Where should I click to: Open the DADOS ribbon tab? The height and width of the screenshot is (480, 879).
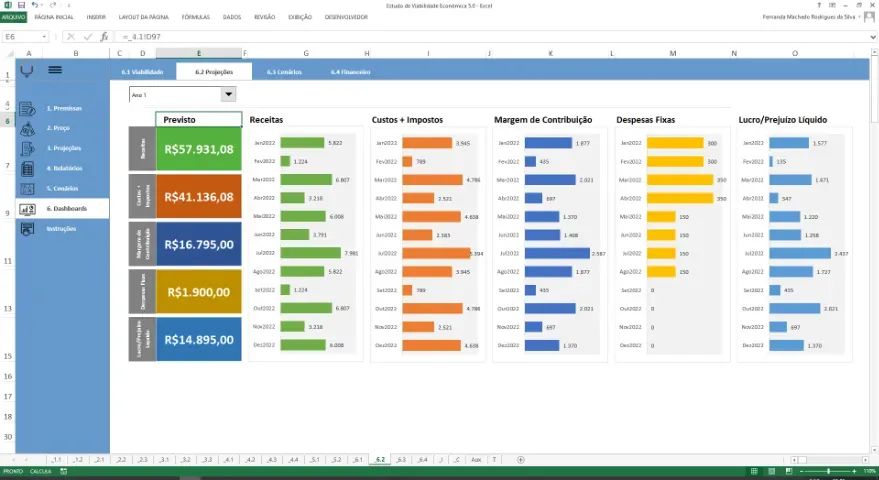click(232, 17)
